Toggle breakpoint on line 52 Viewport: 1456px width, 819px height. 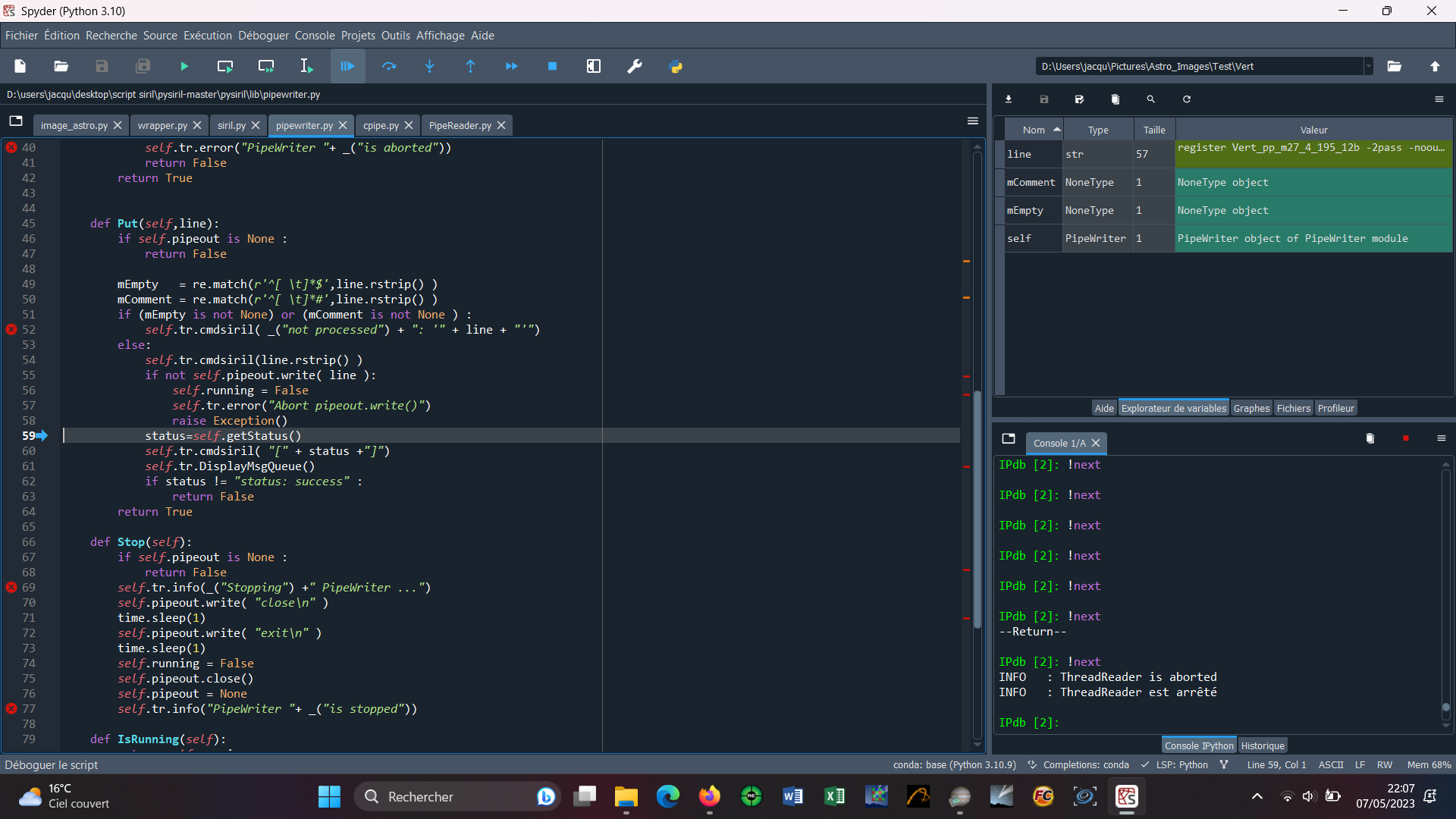(11, 330)
